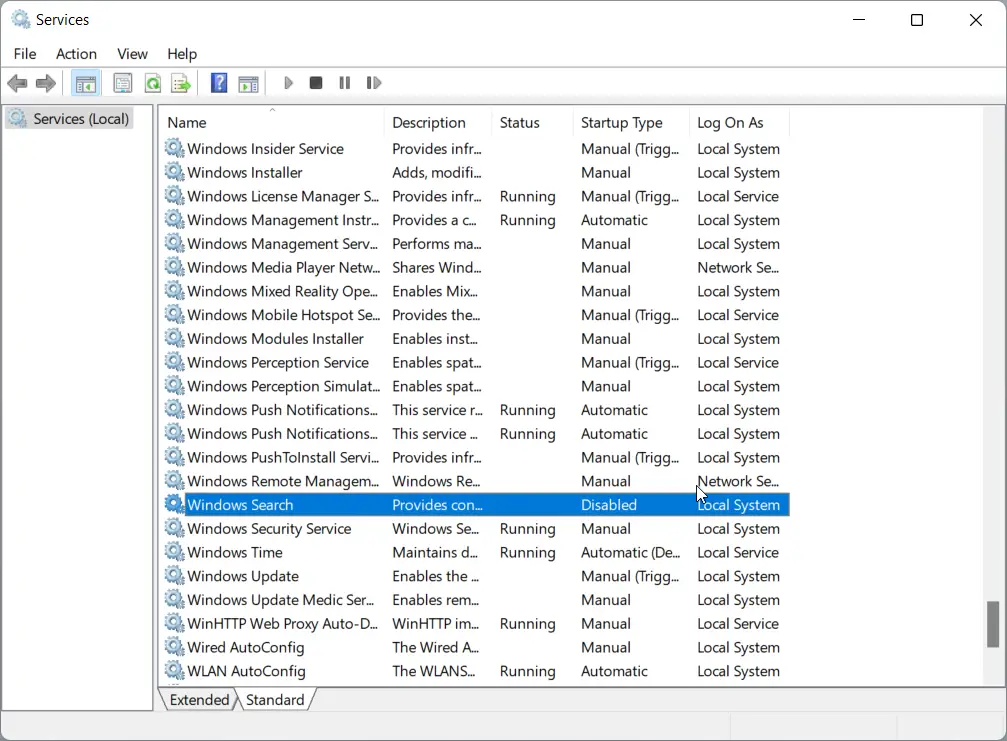
Task: Click the vertical scrollbar thumb
Action: [x=993, y=624]
